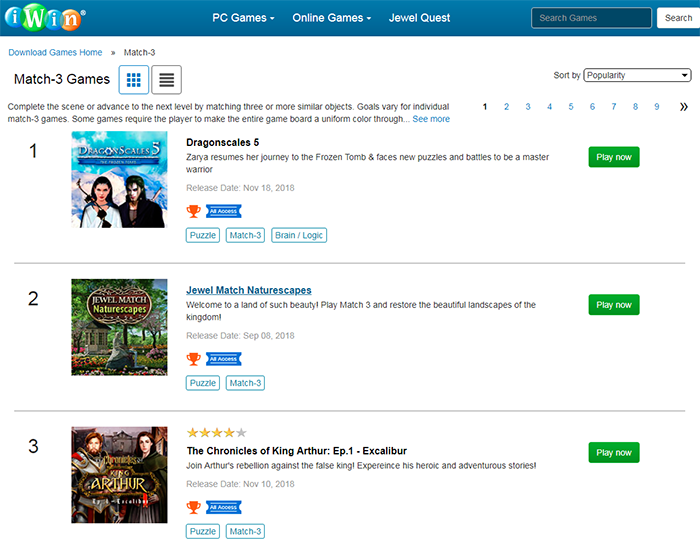Select Match-3 tag under Dragonscales 5
The height and width of the screenshot is (559, 700).
click(x=245, y=235)
